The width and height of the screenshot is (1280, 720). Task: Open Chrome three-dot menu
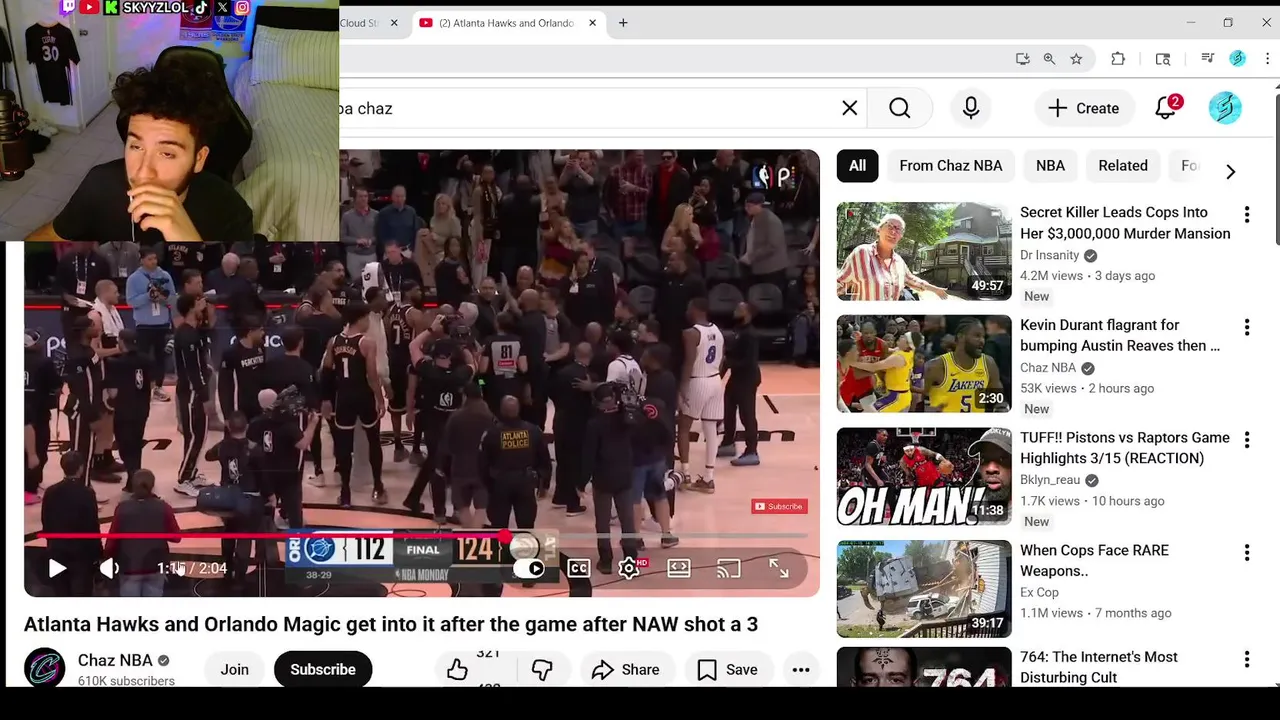(x=1267, y=59)
